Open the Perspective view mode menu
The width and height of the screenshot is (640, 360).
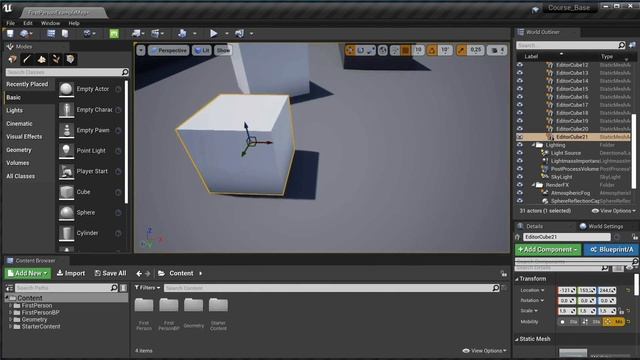(x=168, y=50)
